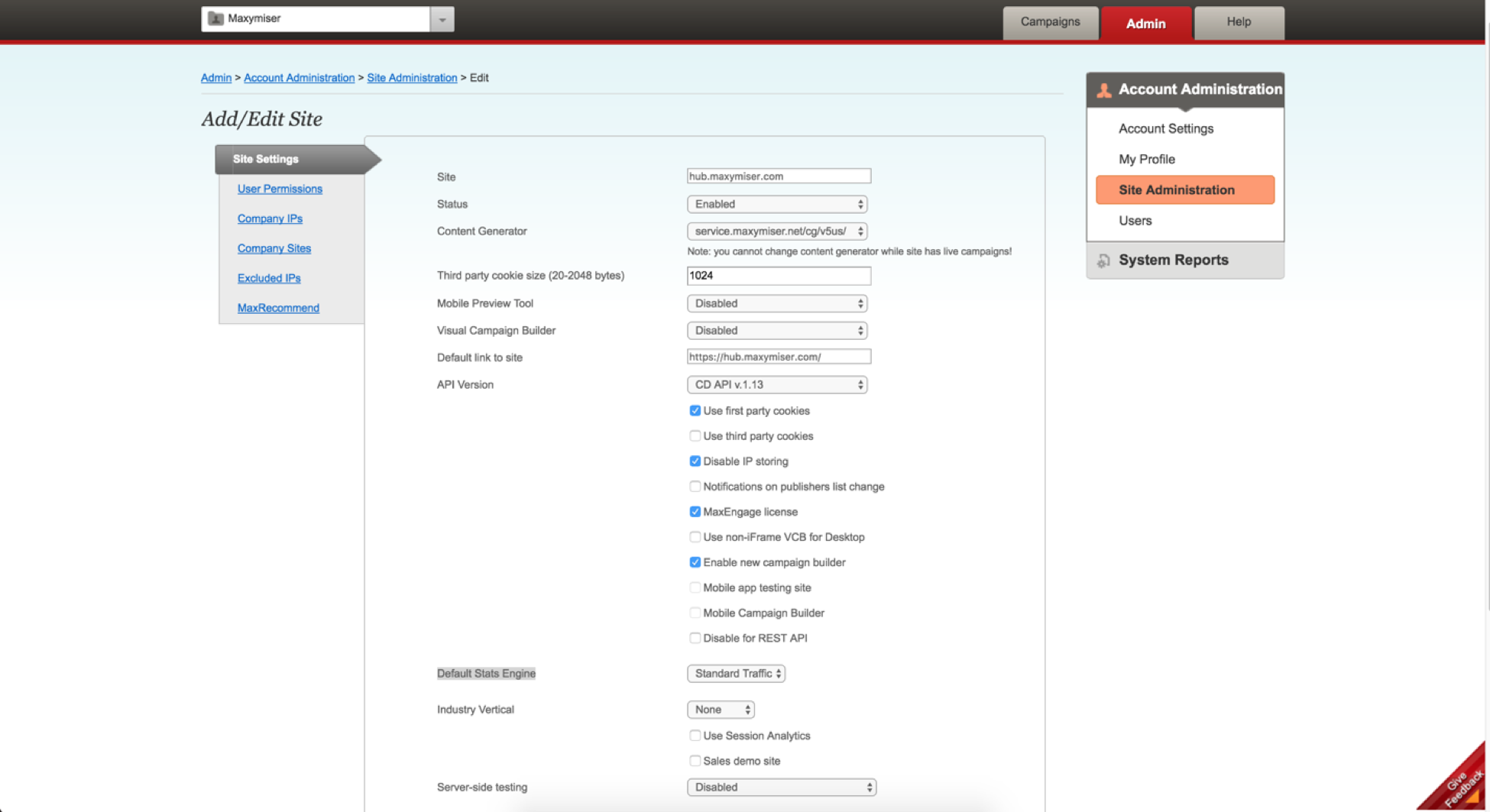The image size is (1490, 812).
Task: Open the Company IPs link
Action: 270,219
